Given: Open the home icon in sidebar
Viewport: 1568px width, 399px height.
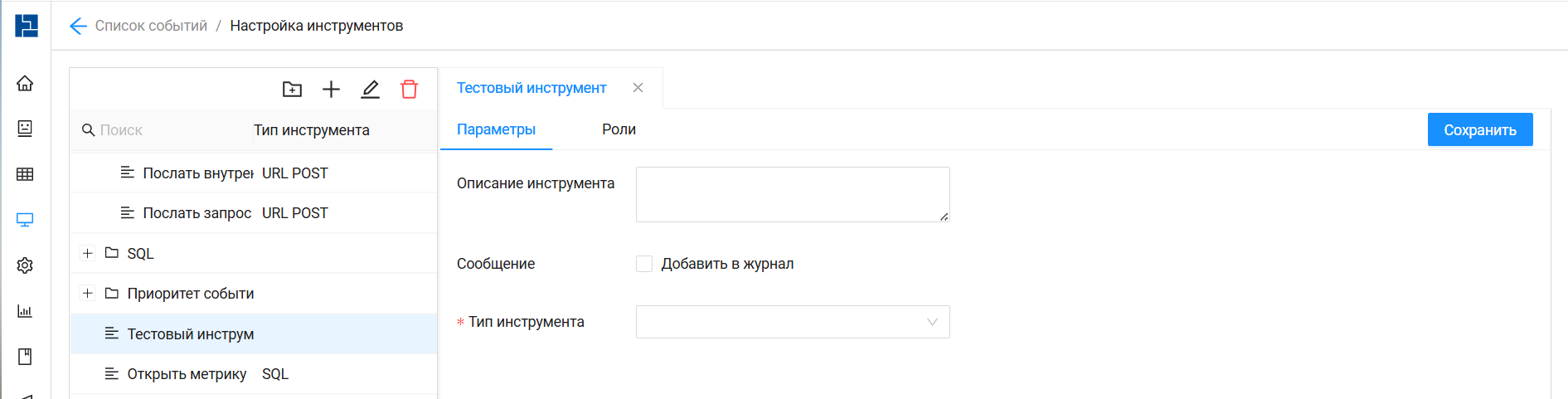Looking at the screenshot, I should coord(25,83).
